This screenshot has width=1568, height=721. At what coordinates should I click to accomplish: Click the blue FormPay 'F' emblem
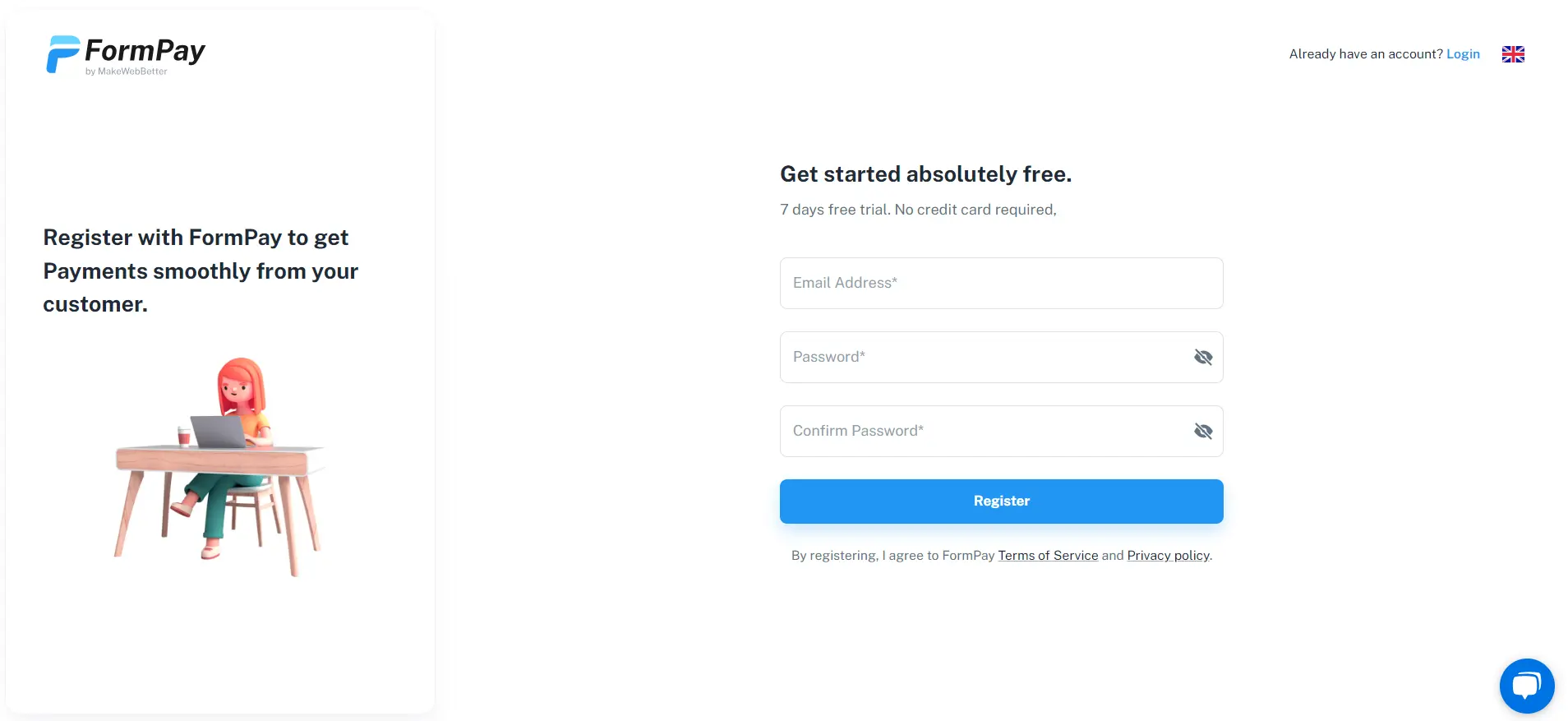tap(62, 53)
